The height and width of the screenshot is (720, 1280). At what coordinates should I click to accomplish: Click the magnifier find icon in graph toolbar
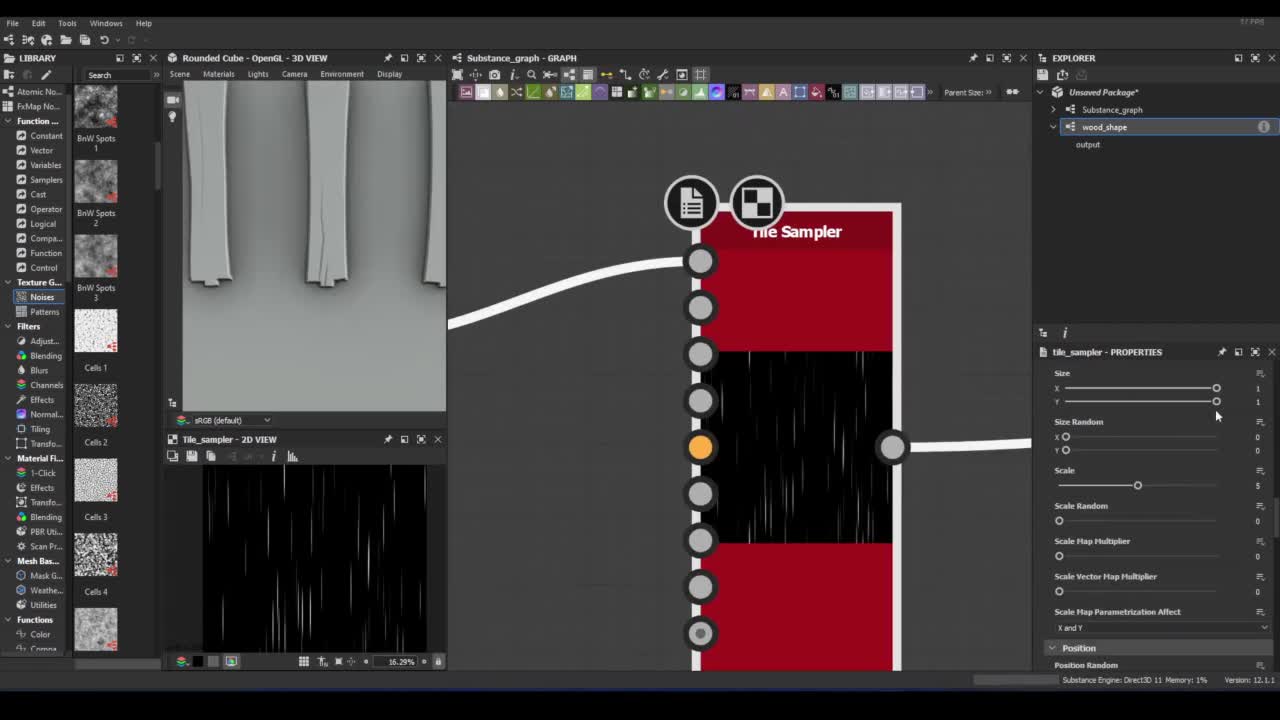(531, 74)
